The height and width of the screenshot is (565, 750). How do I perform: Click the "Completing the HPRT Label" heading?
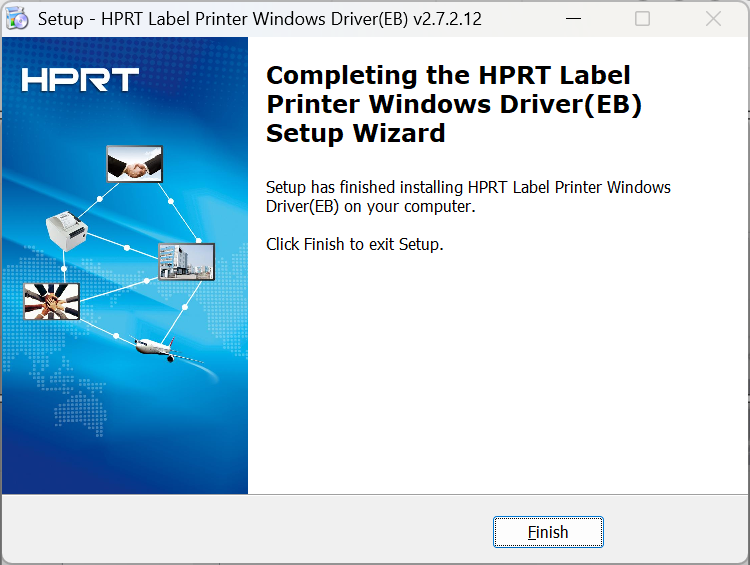pos(448,76)
